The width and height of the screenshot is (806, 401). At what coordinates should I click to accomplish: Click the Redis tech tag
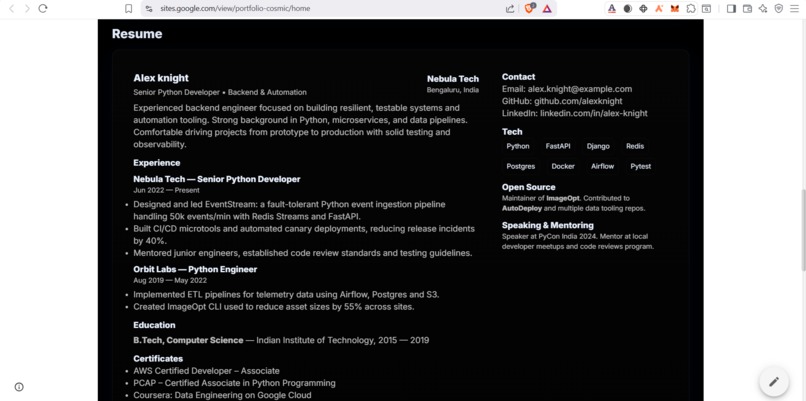(x=635, y=146)
